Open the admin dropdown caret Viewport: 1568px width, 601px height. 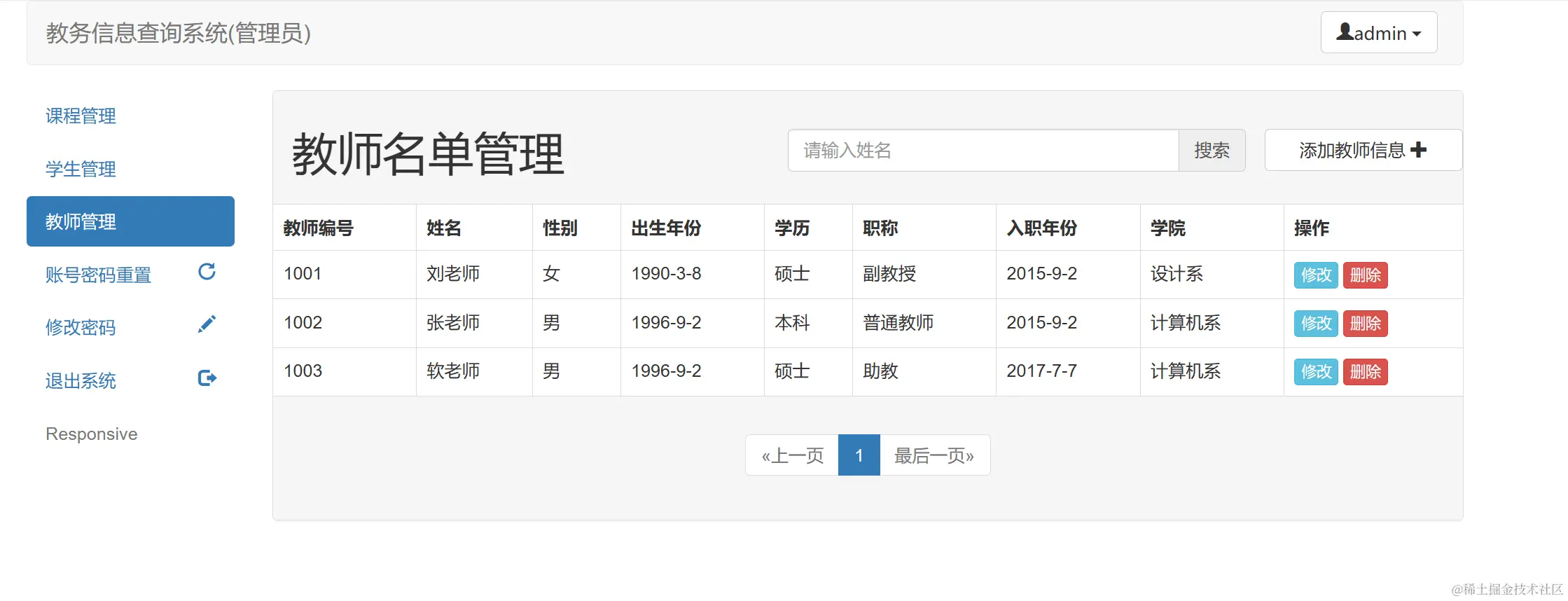(1417, 34)
